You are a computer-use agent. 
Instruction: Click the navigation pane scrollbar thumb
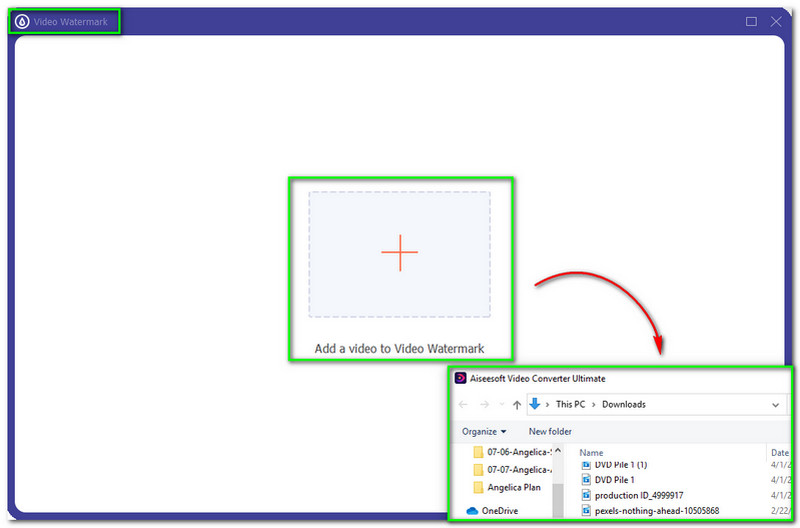(x=558, y=499)
